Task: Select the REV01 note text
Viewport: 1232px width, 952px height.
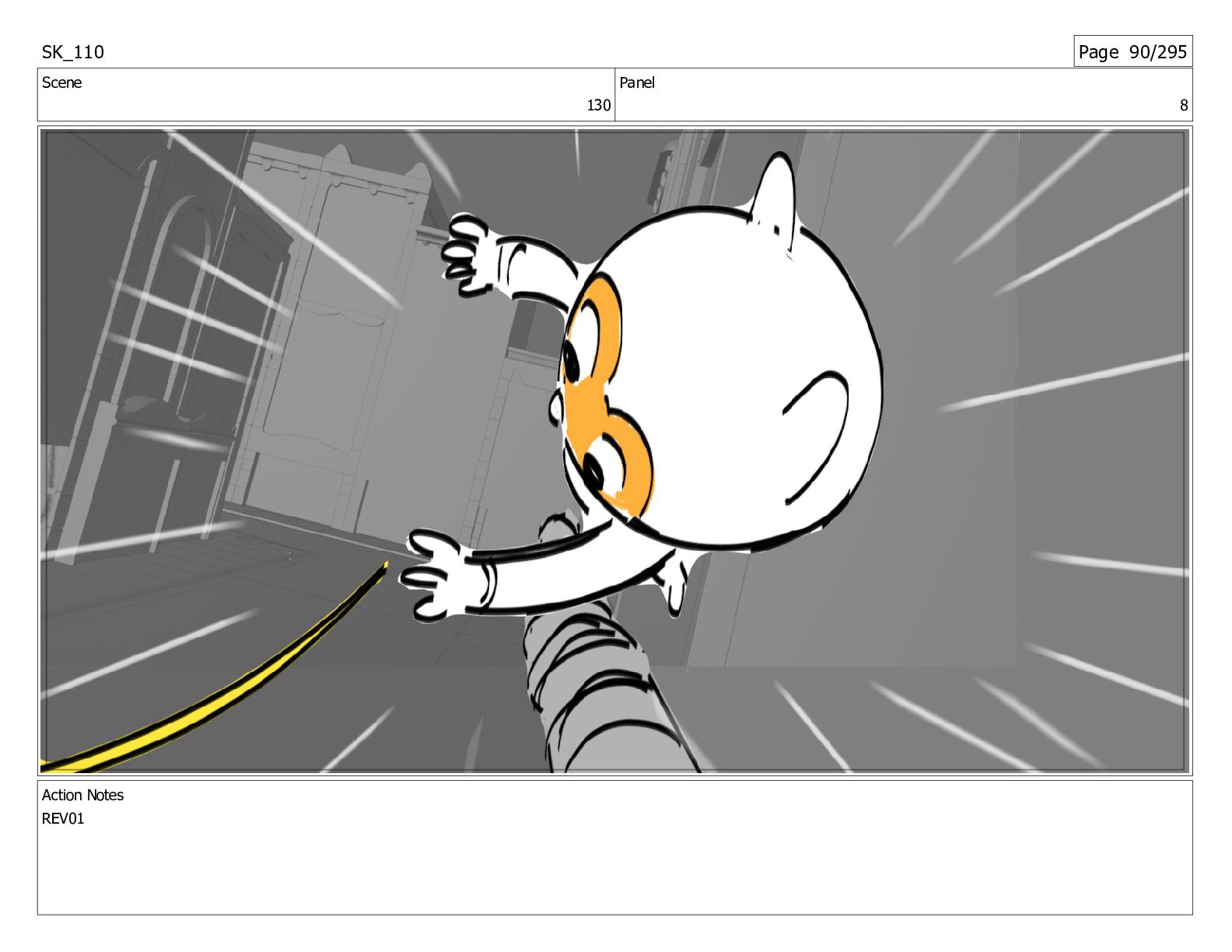Action: click(63, 818)
